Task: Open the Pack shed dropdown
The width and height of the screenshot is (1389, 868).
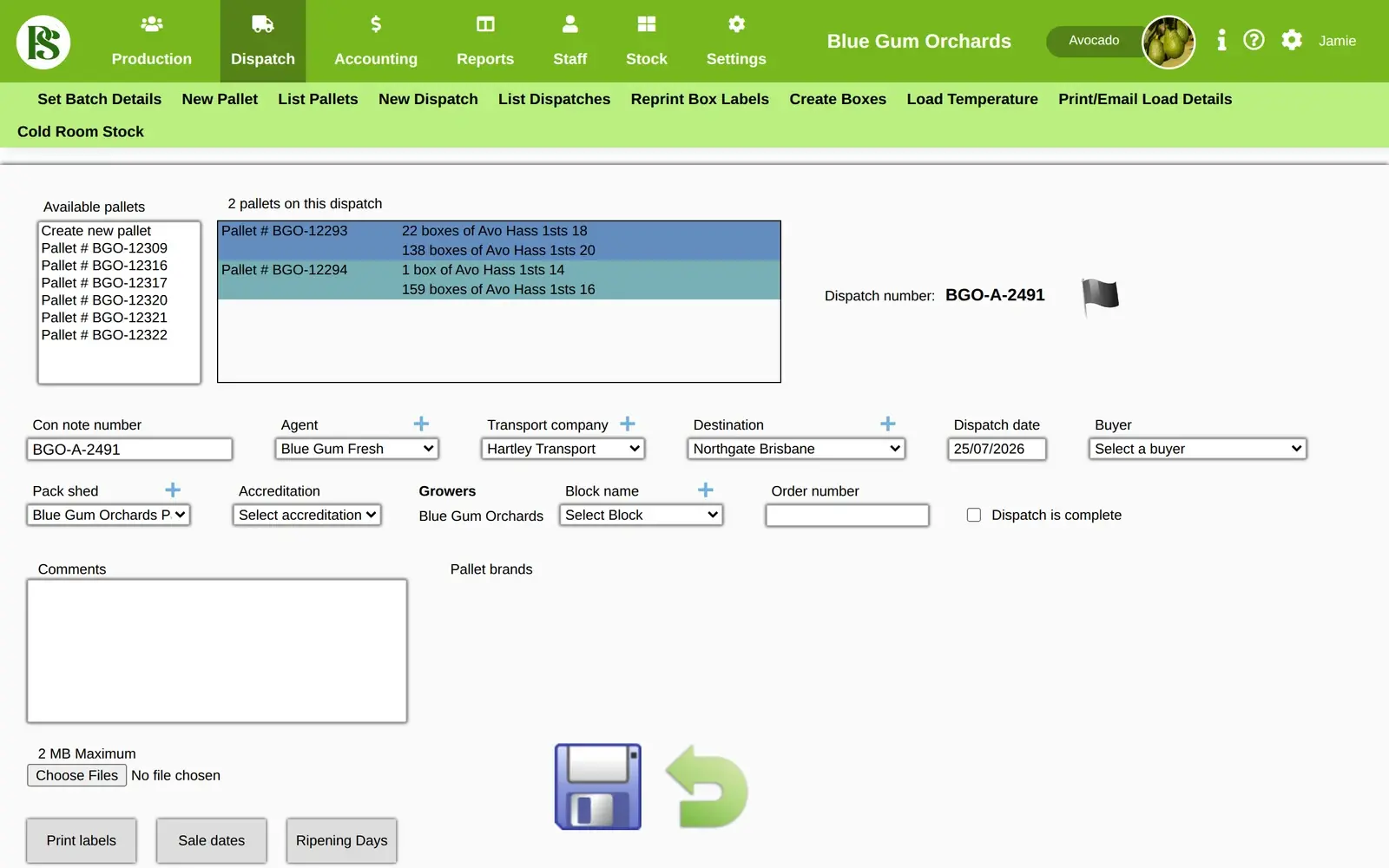Action: [109, 515]
